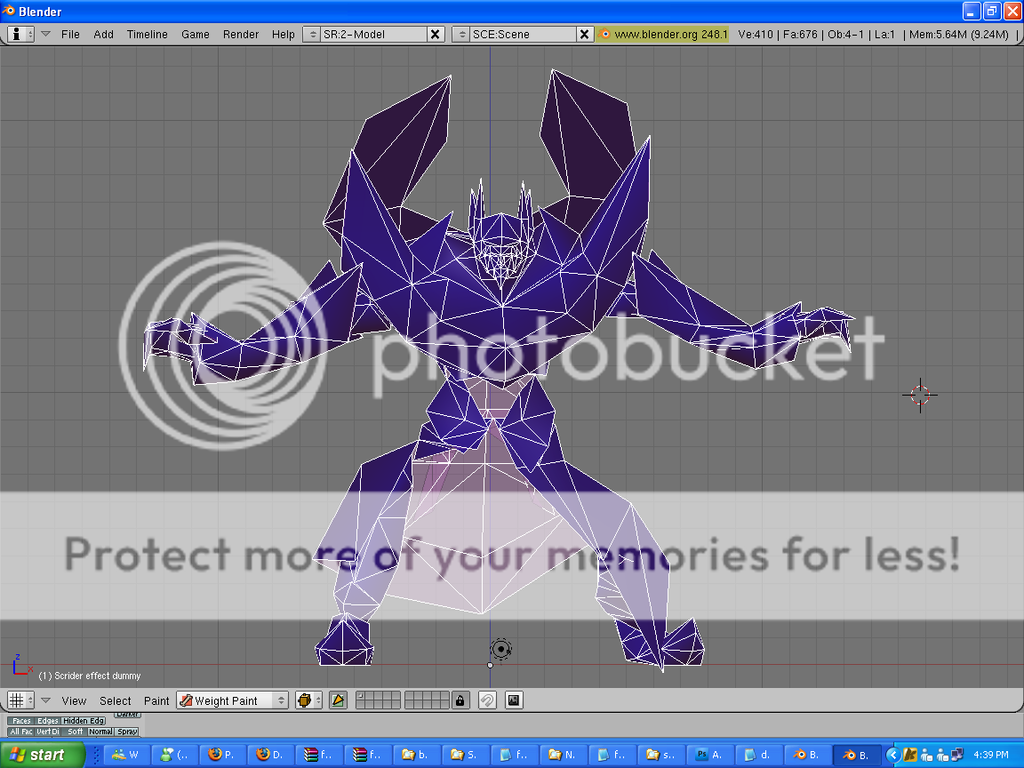
Task: Open the Weight Paint mode dropdown
Action: pyautogui.click(x=233, y=701)
